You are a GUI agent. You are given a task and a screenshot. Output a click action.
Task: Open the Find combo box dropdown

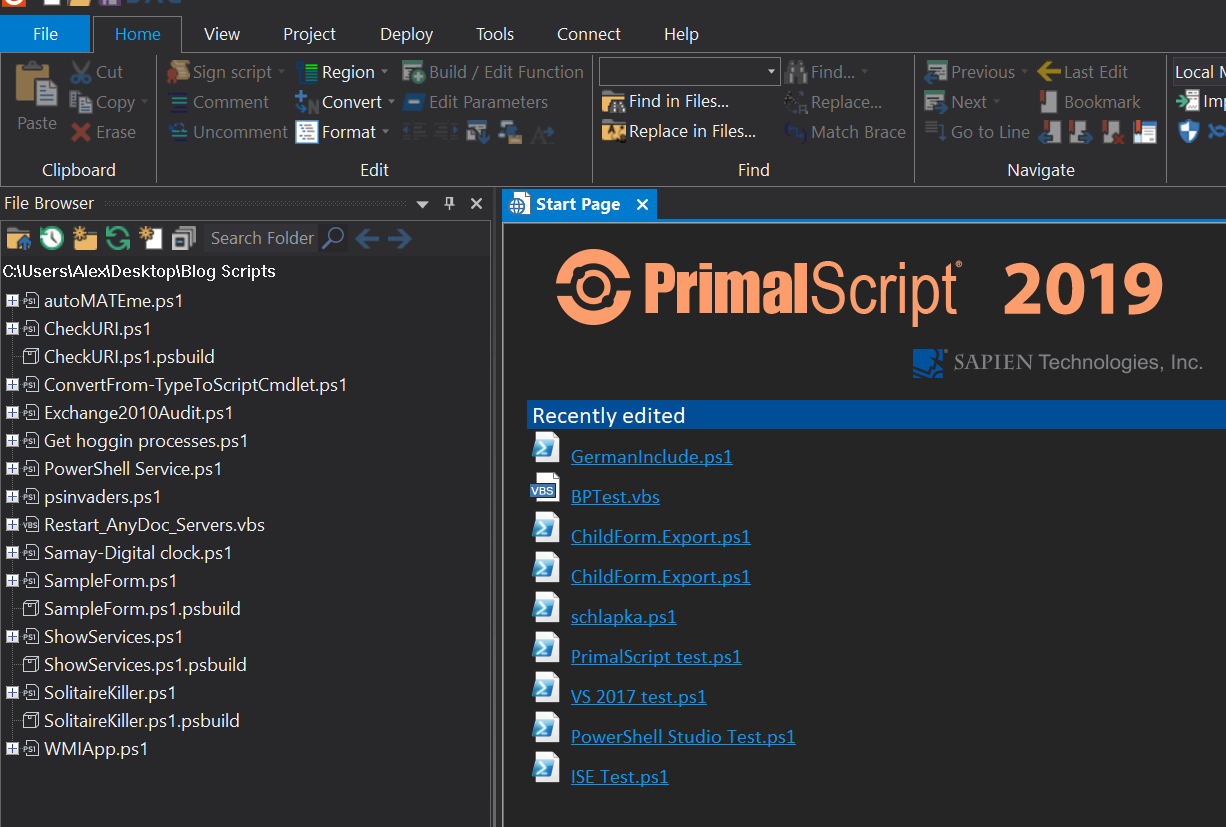pyautogui.click(x=771, y=72)
